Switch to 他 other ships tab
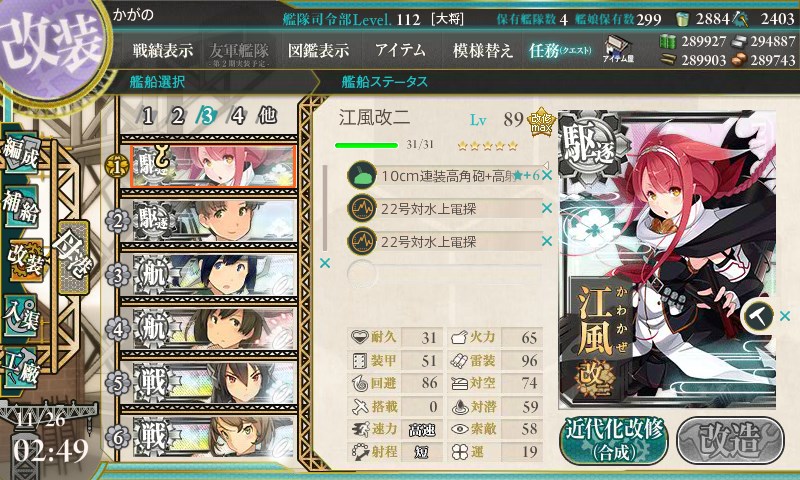The width and height of the screenshot is (800, 480). click(267, 116)
